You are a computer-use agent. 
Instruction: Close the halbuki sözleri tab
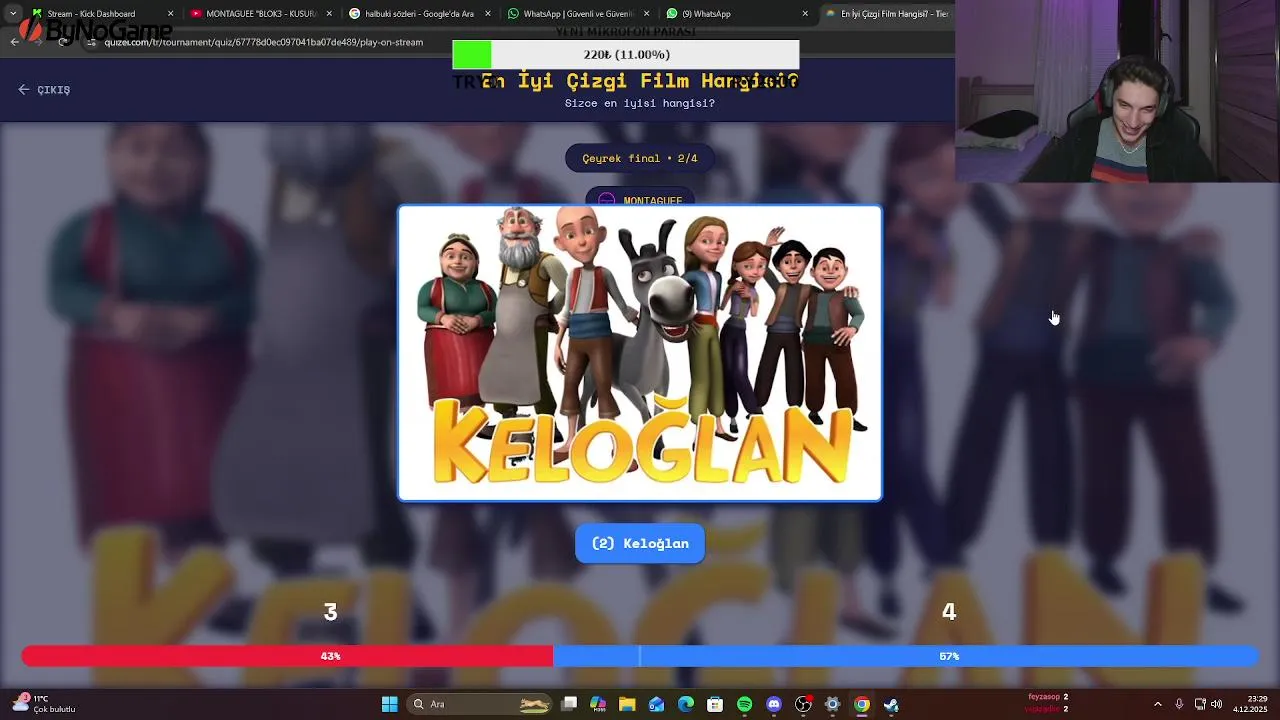coord(488,14)
